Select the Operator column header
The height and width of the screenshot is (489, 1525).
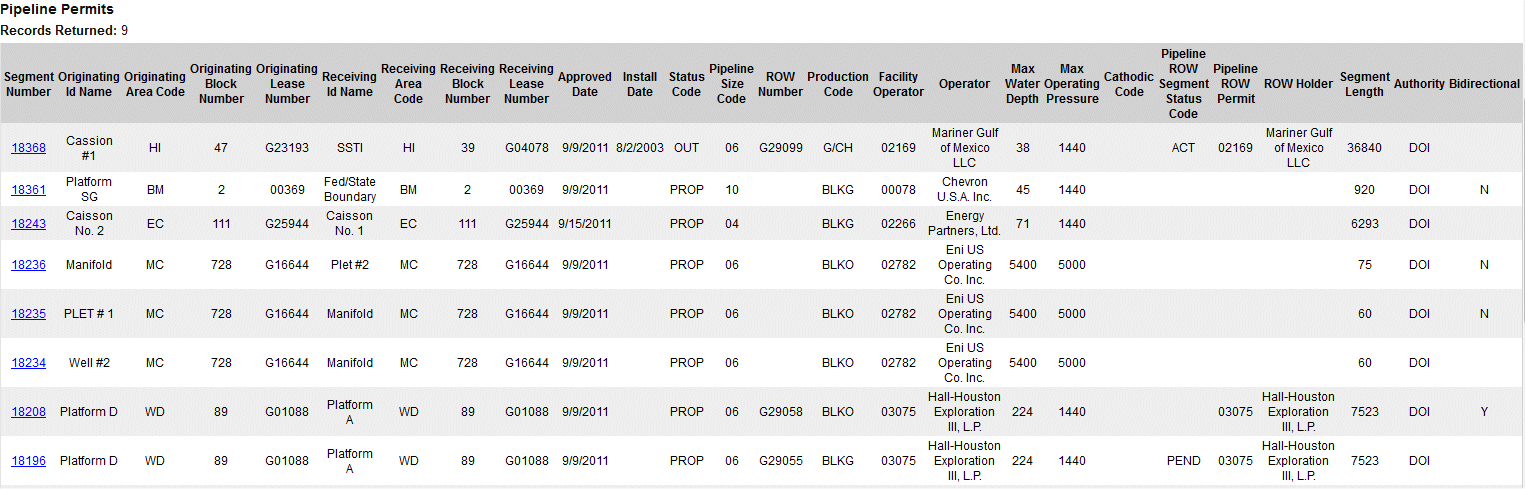click(964, 84)
